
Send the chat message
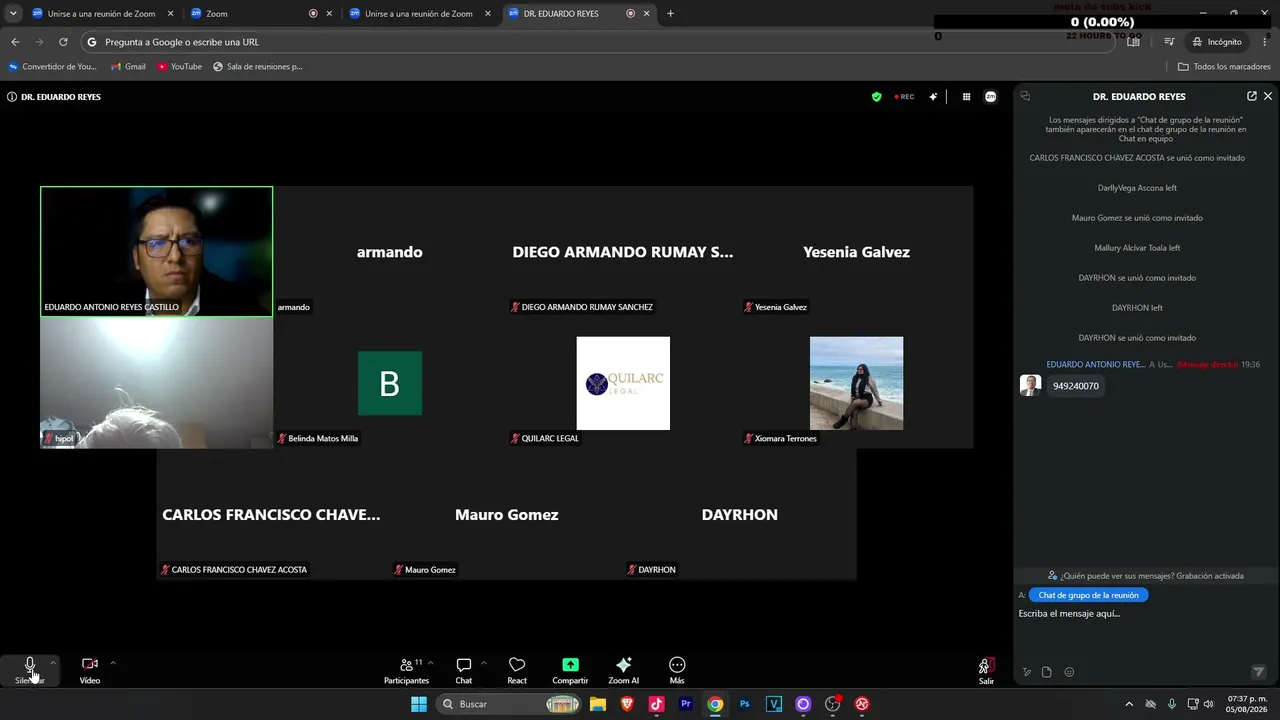[1259, 672]
